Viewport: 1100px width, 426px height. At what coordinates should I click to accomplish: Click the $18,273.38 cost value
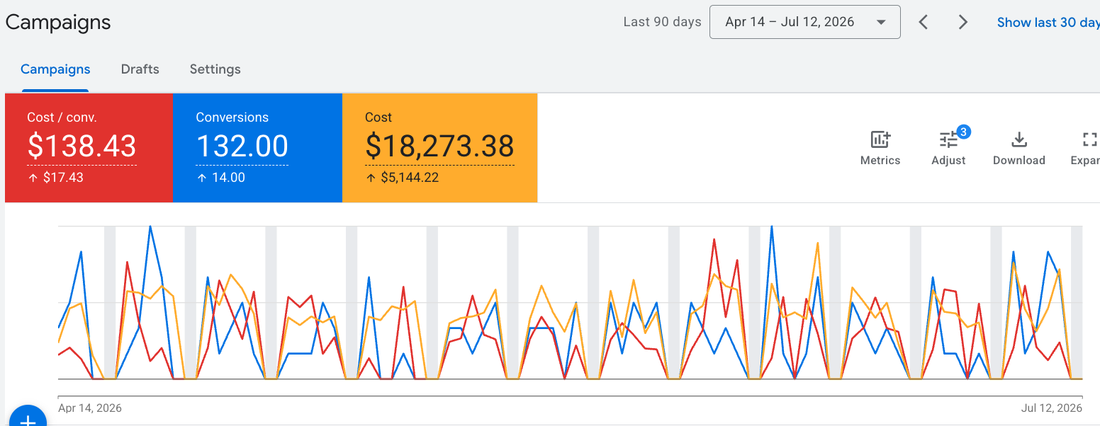[440, 146]
